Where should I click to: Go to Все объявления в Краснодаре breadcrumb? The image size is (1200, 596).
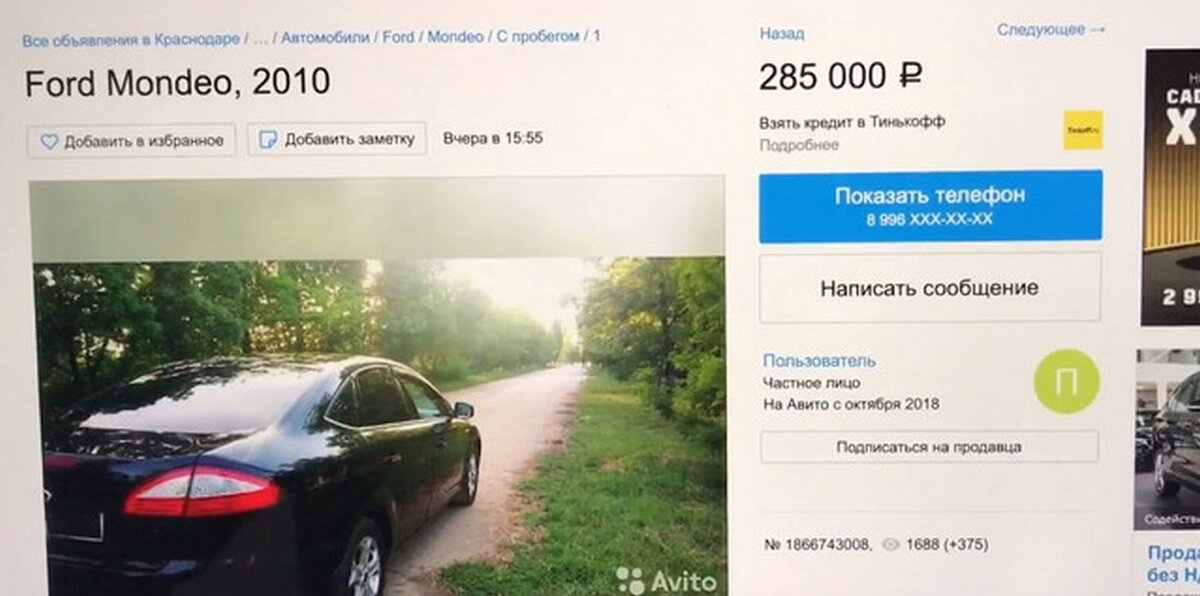(x=131, y=39)
